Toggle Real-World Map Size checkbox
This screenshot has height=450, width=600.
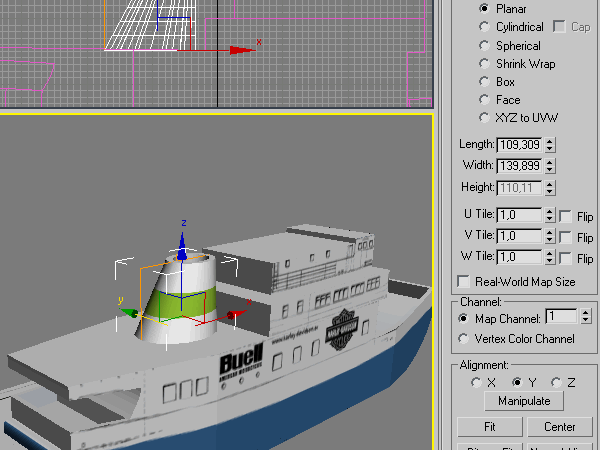coord(463,282)
